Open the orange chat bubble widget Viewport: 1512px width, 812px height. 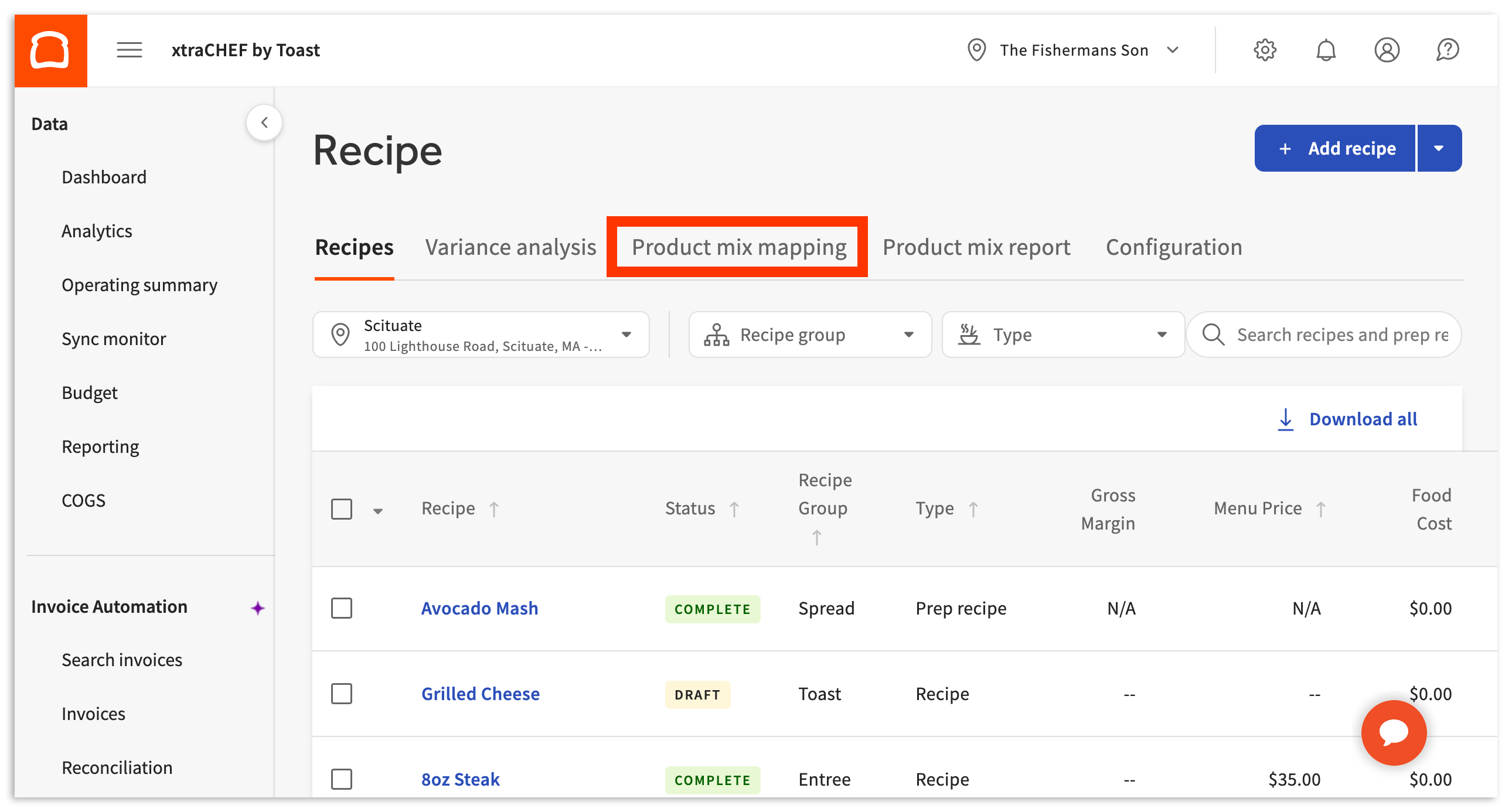click(x=1394, y=732)
